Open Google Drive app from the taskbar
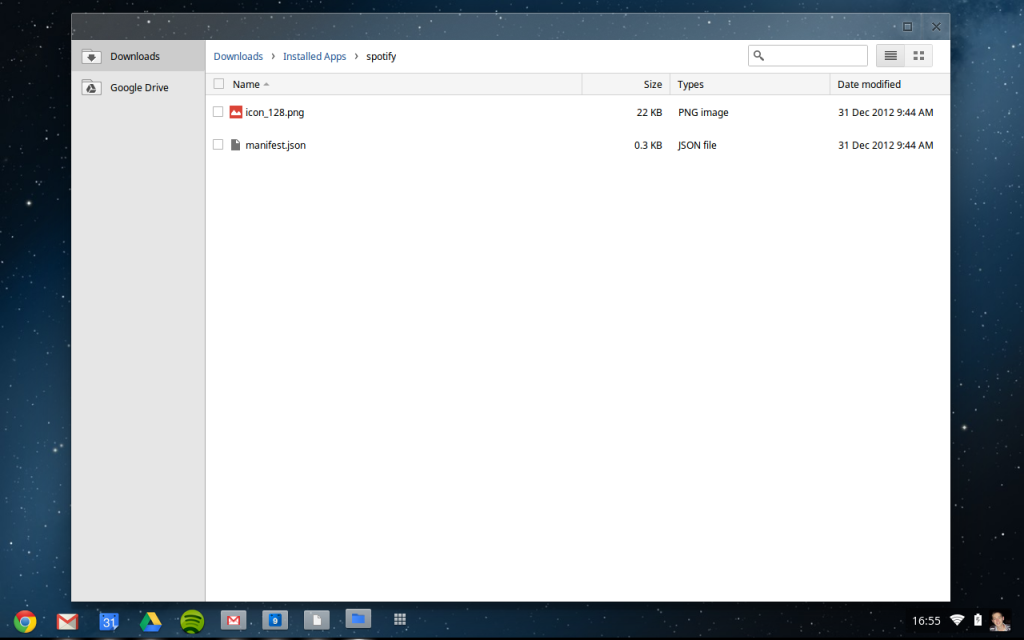Image resolution: width=1024 pixels, height=640 pixels. point(150,620)
